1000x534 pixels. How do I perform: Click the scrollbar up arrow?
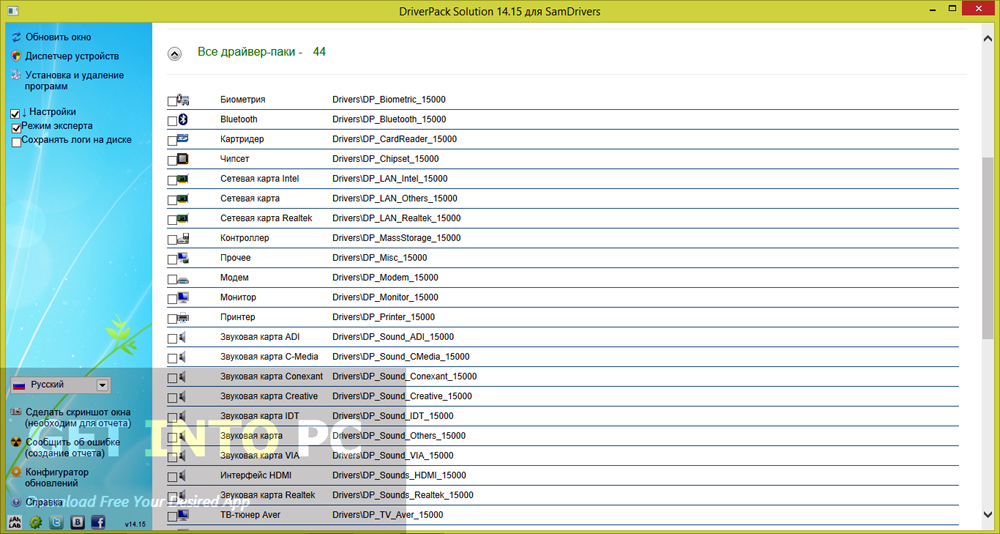[987, 38]
